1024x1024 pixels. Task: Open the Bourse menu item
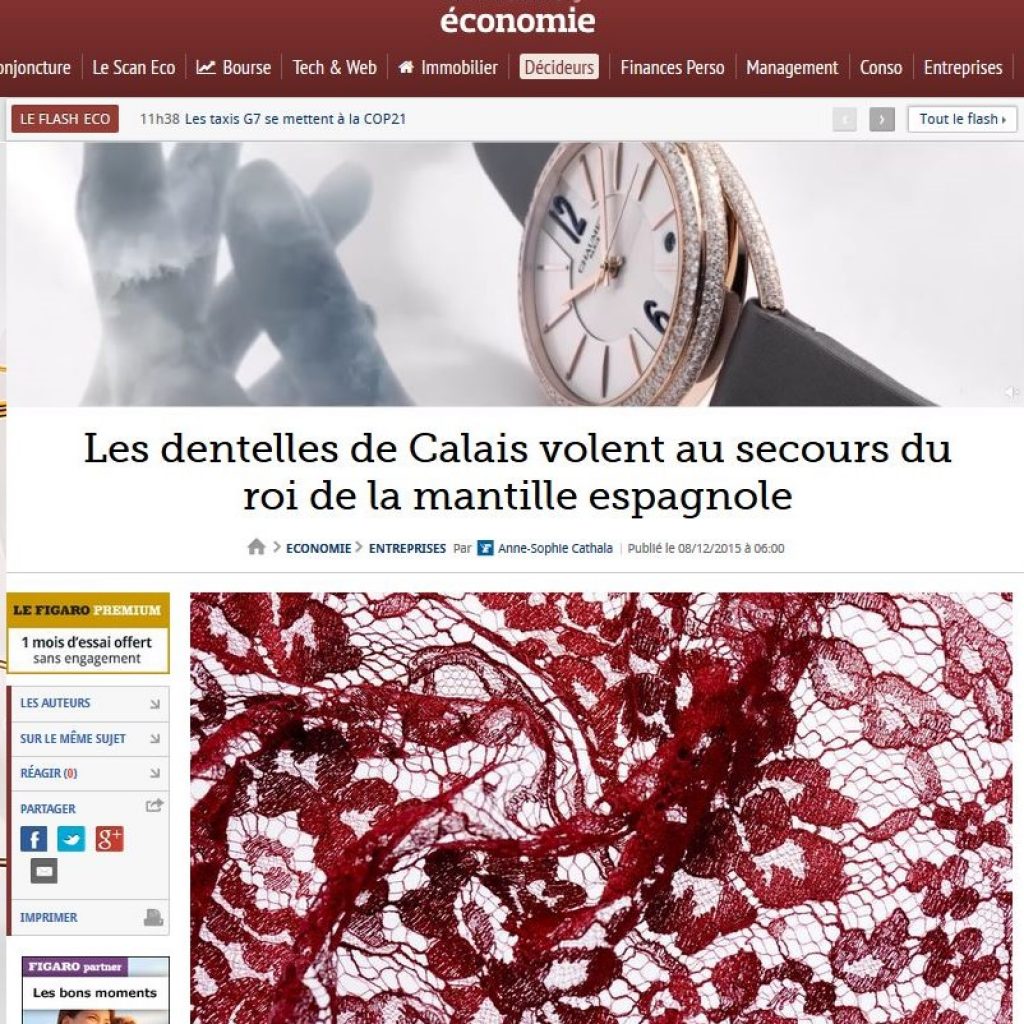(234, 67)
